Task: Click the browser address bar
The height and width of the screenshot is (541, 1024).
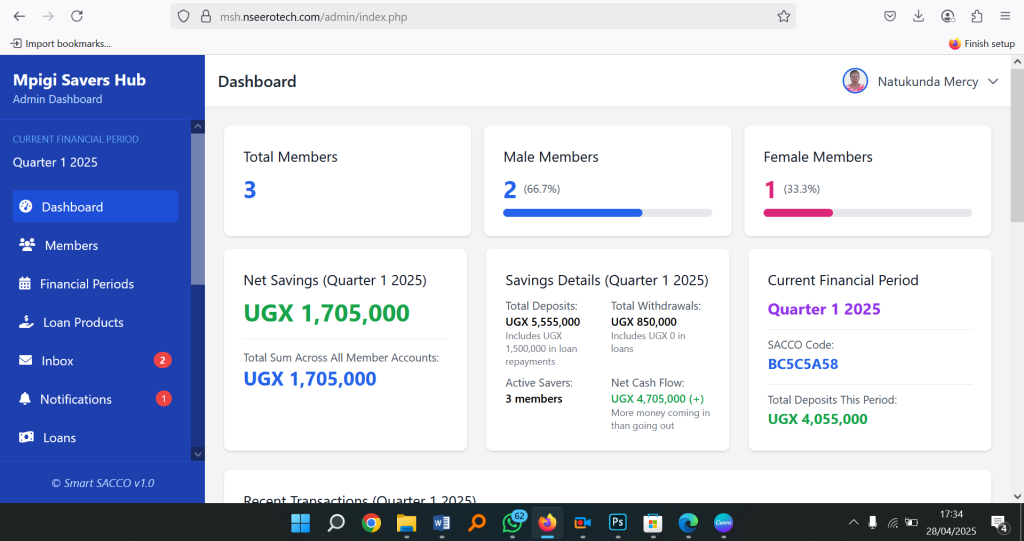Action: 480,16
